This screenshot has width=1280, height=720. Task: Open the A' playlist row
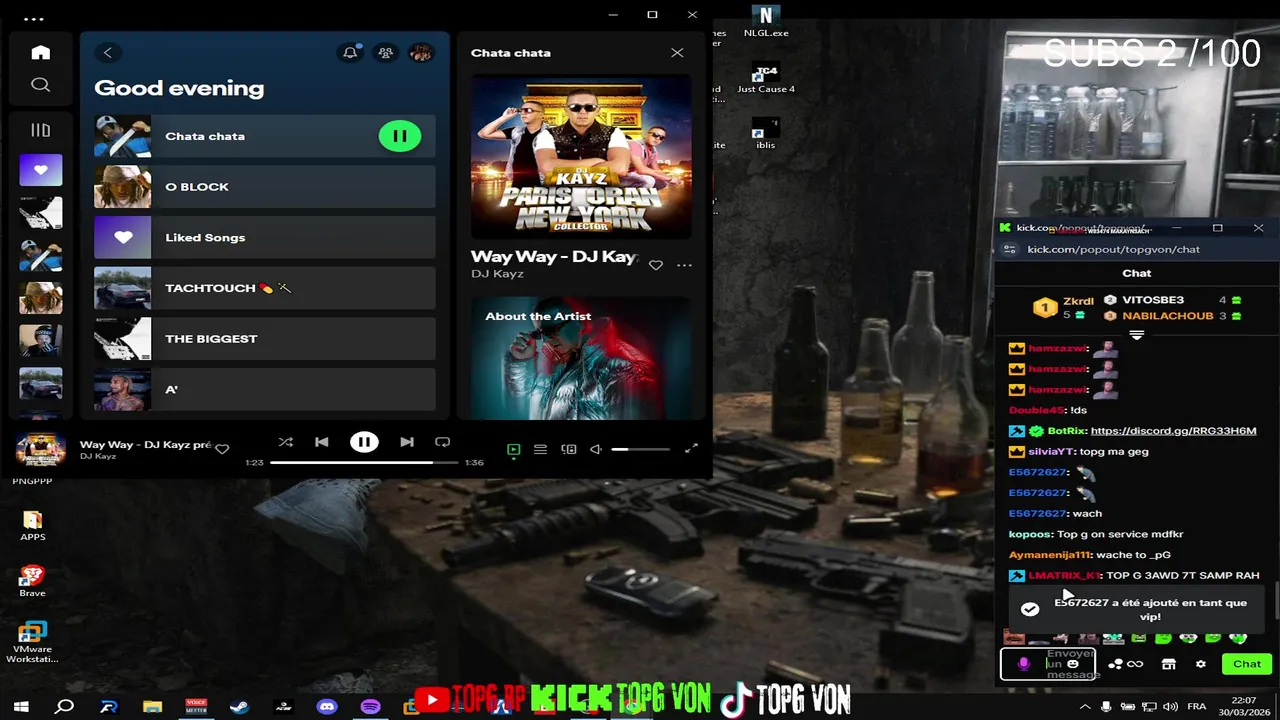coord(265,389)
